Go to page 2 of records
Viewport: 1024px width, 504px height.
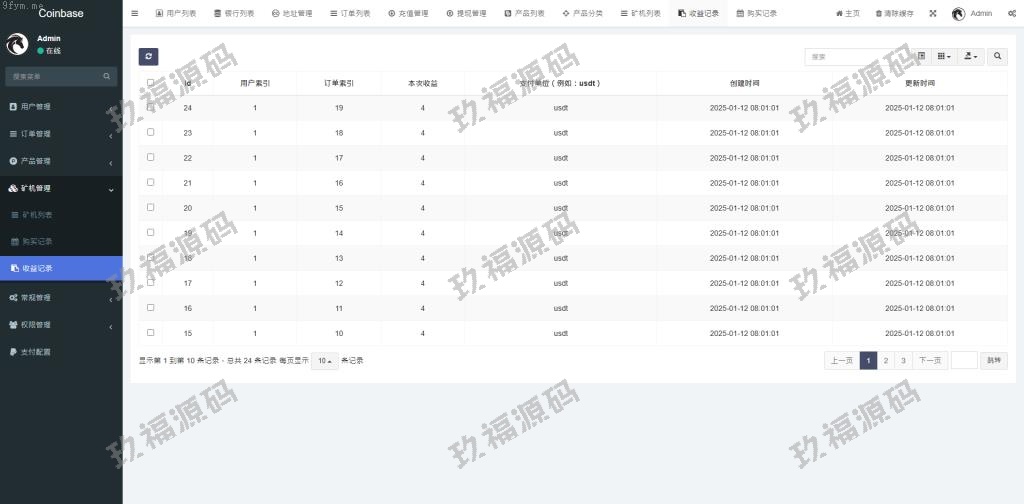click(x=886, y=361)
